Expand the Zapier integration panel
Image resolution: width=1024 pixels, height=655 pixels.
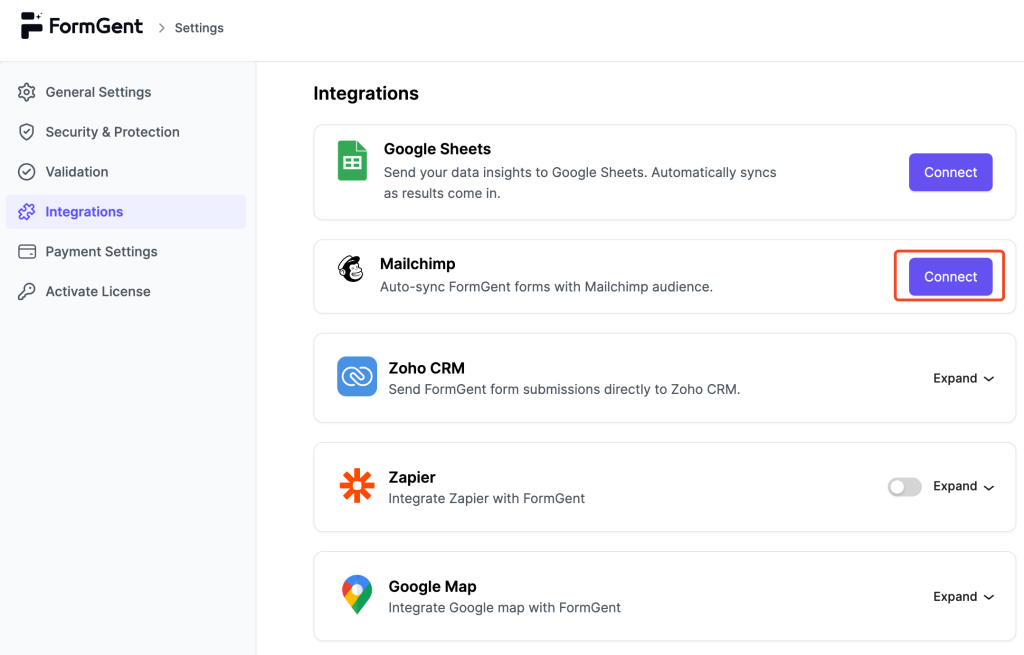pos(963,486)
